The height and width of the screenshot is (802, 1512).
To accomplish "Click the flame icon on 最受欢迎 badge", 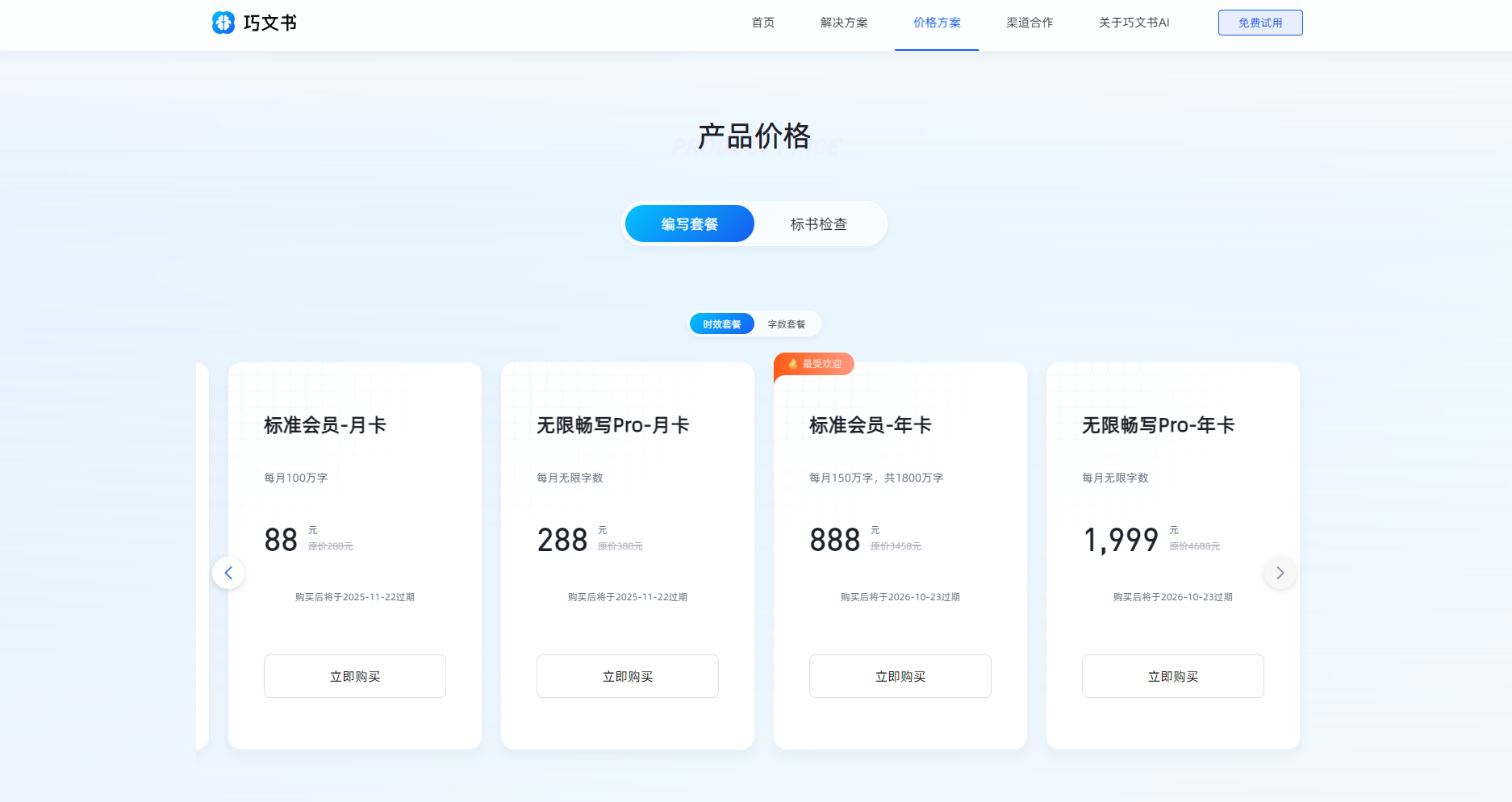I will coord(794,364).
